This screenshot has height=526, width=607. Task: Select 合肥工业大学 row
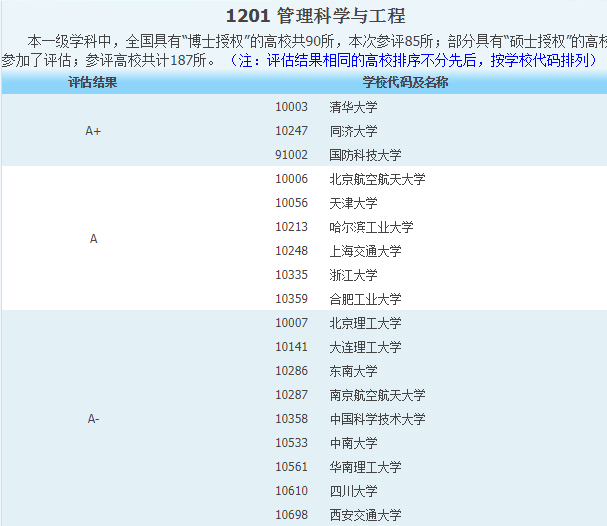[365, 299]
